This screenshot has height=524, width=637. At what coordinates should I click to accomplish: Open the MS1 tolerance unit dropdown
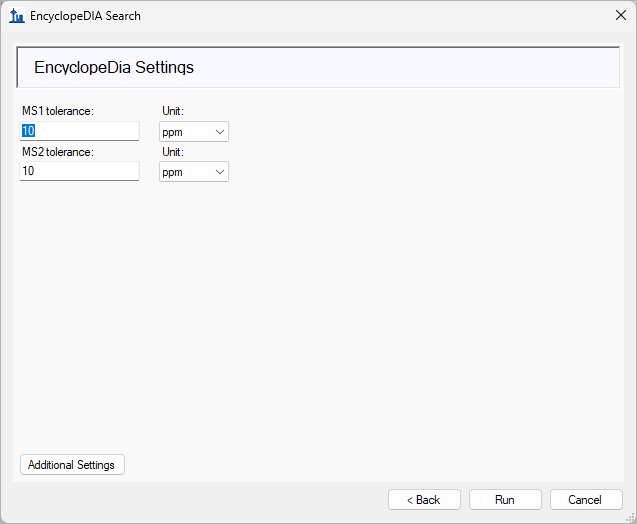point(193,132)
